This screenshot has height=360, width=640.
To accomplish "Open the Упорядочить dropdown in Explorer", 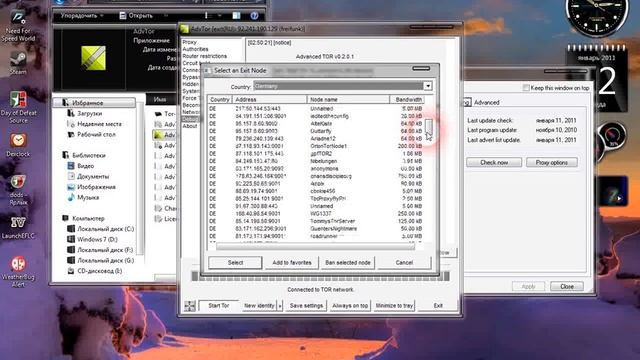I will click(82, 16).
